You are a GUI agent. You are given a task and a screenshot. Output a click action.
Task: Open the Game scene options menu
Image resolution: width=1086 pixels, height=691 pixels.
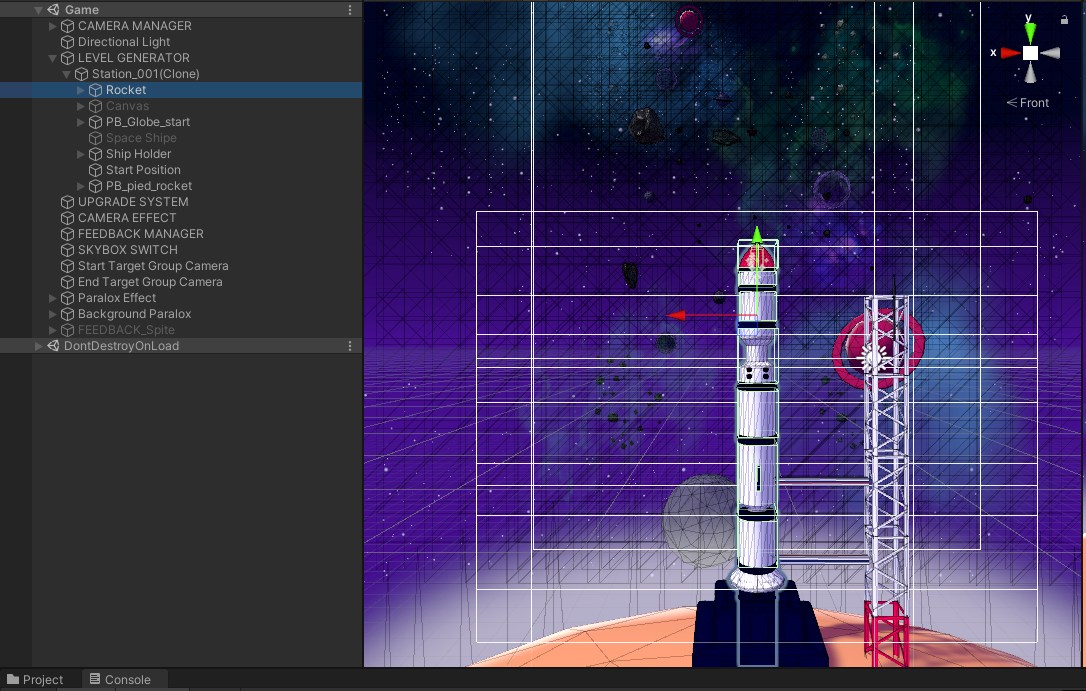[x=350, y=10]
